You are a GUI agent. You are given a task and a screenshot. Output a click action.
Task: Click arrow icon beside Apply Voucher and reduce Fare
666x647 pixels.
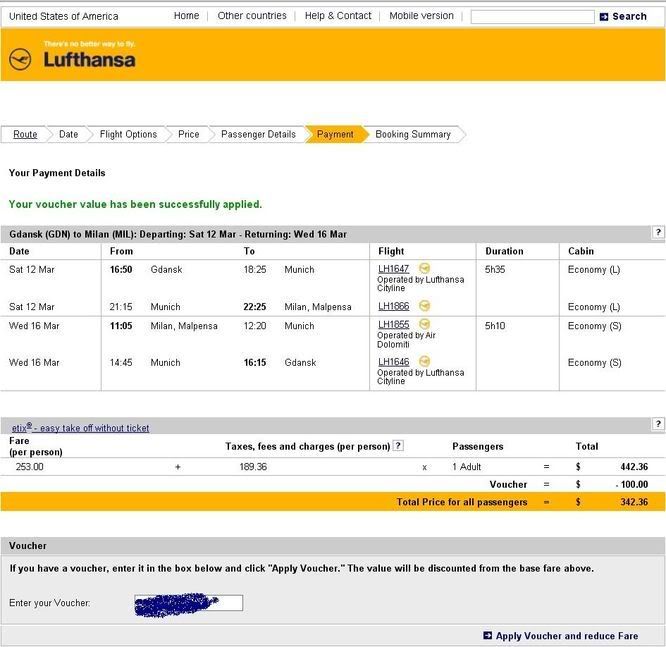(488, 636)
